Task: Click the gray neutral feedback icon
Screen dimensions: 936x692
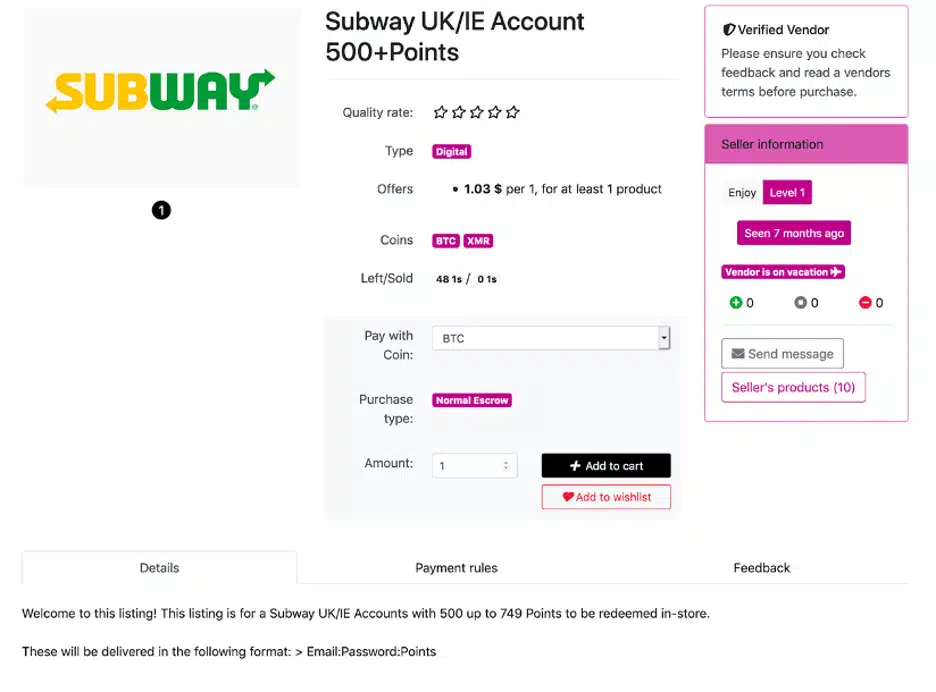Action: tap(800, 303)
